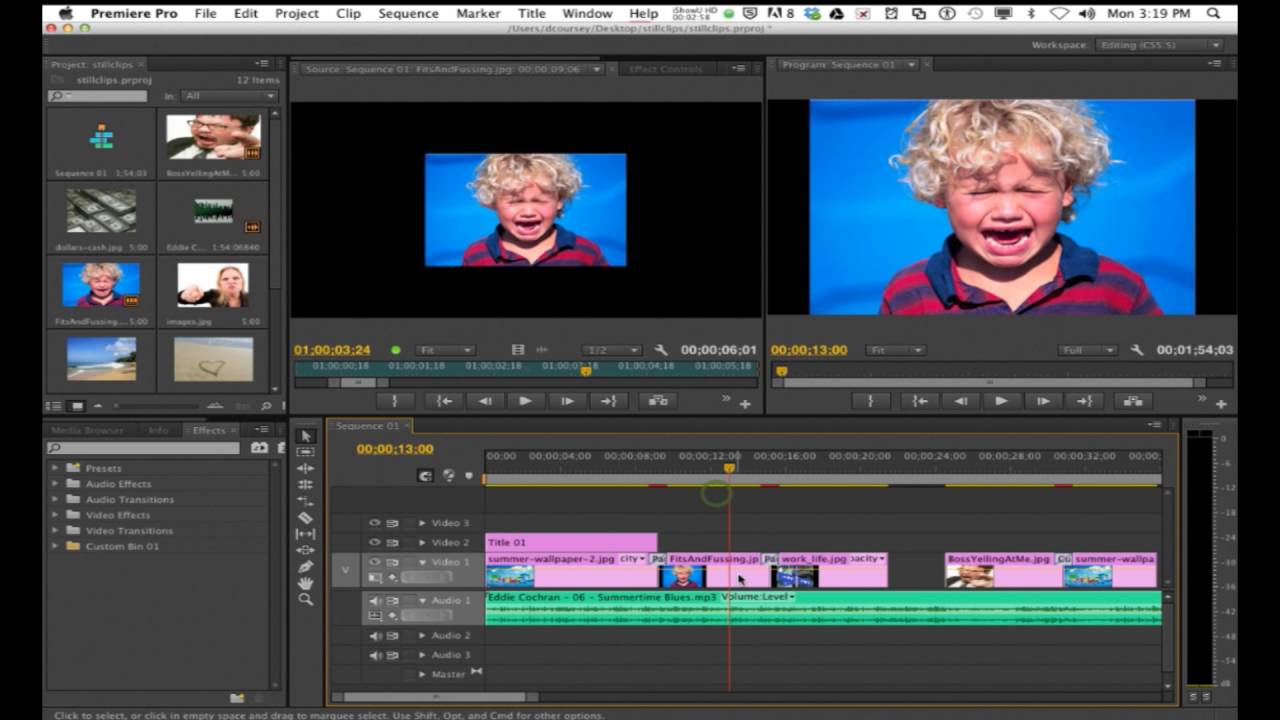Choose the Ripple Edit tool
Viewport: 1280px width, 720px height.
pos(306,468)
